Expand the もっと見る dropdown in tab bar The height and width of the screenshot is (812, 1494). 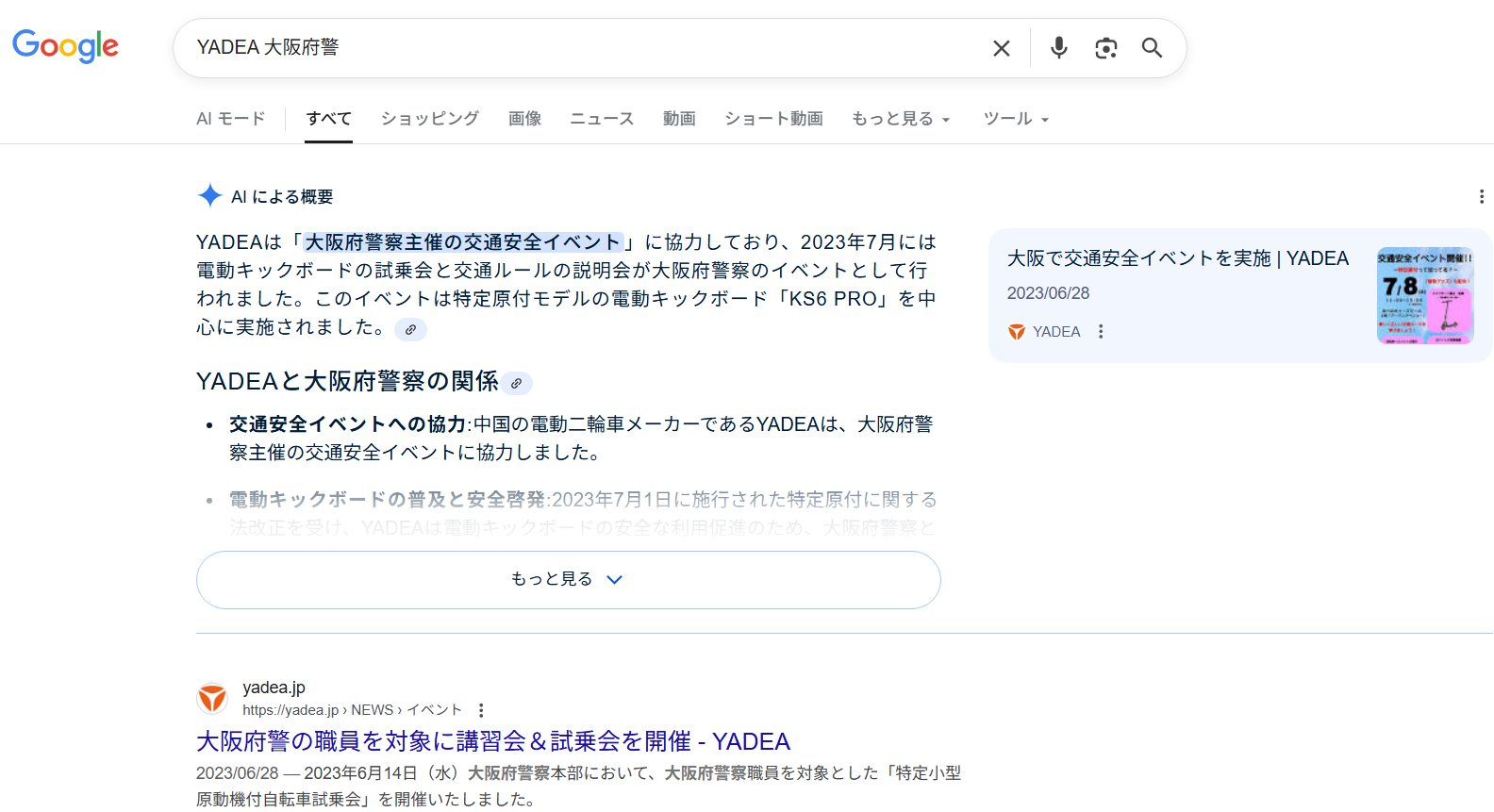901,119
